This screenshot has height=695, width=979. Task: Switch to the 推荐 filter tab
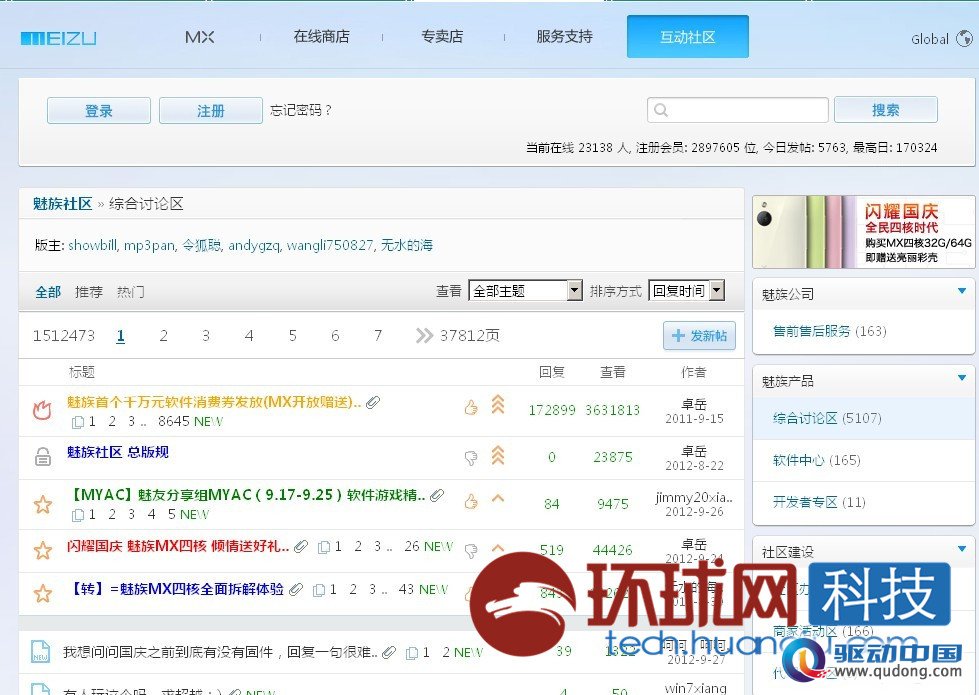(89, 292)
